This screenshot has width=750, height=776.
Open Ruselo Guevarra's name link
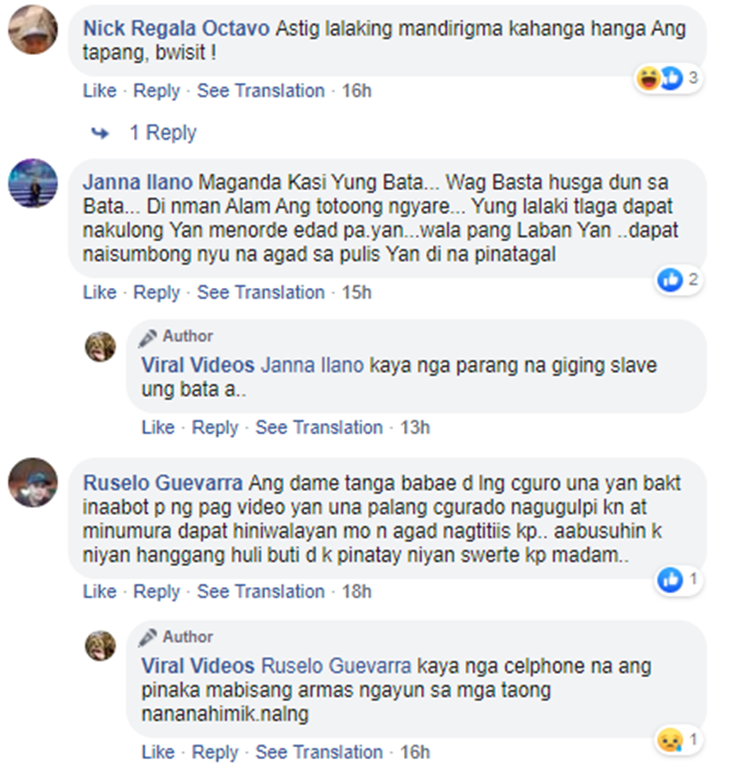click(x=163, y=483)
